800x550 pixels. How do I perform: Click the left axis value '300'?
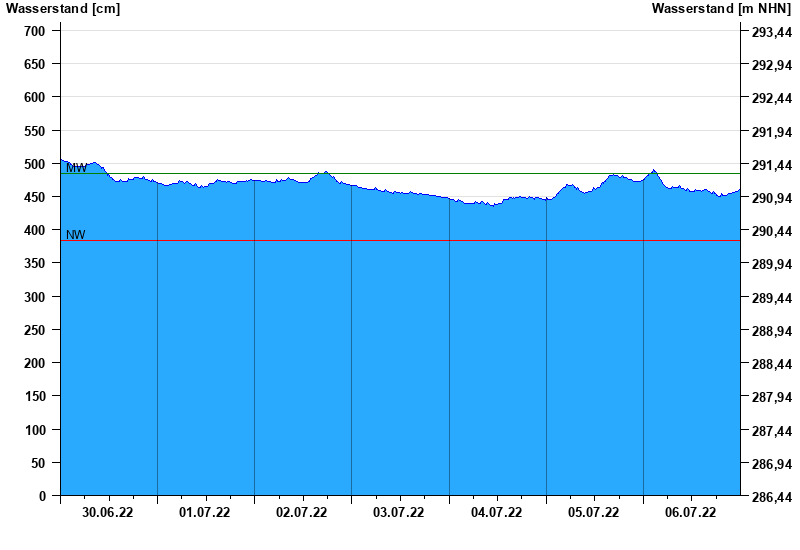(x=35, y=297)
